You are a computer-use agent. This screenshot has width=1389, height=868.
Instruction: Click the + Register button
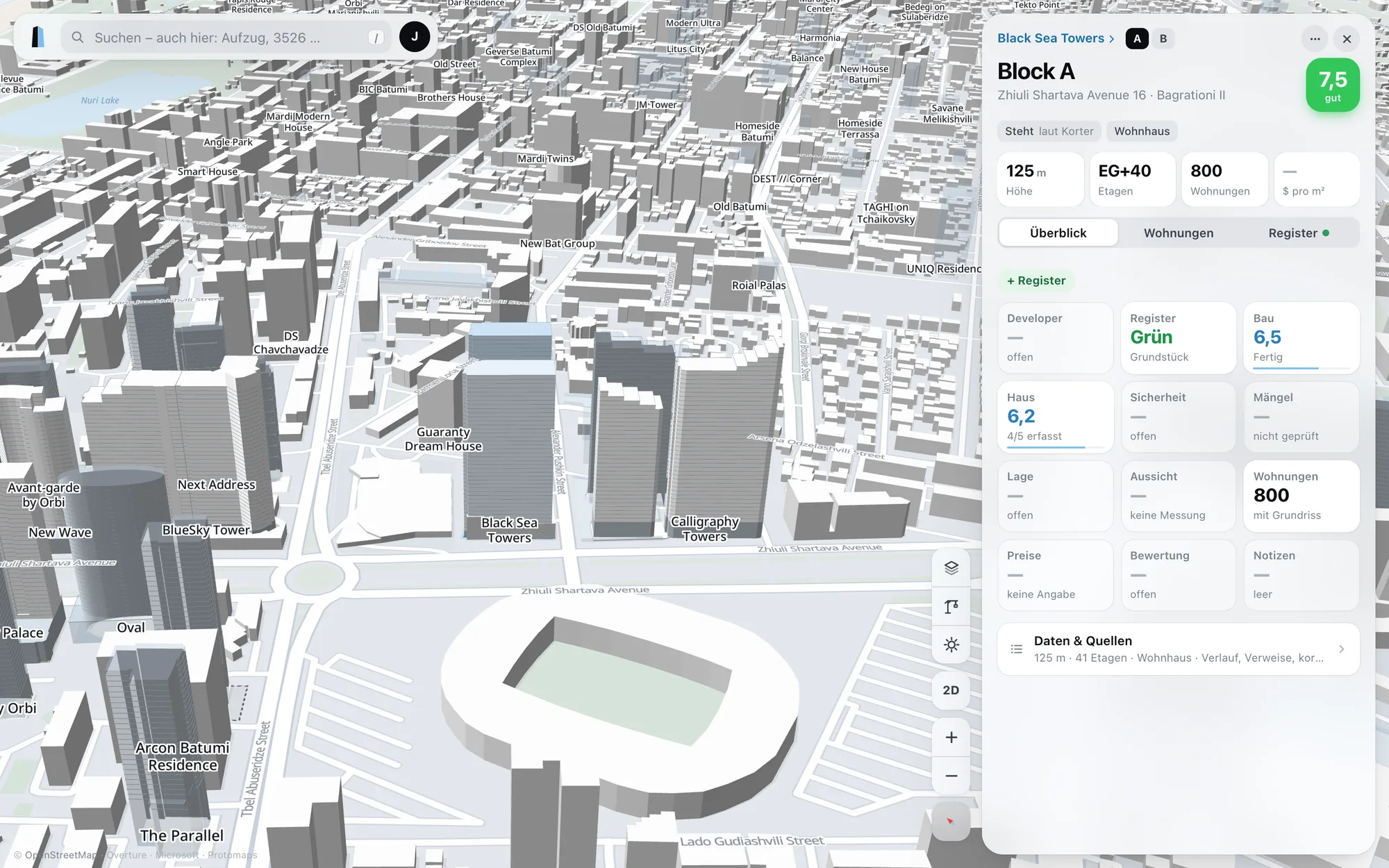(1036, 281)
